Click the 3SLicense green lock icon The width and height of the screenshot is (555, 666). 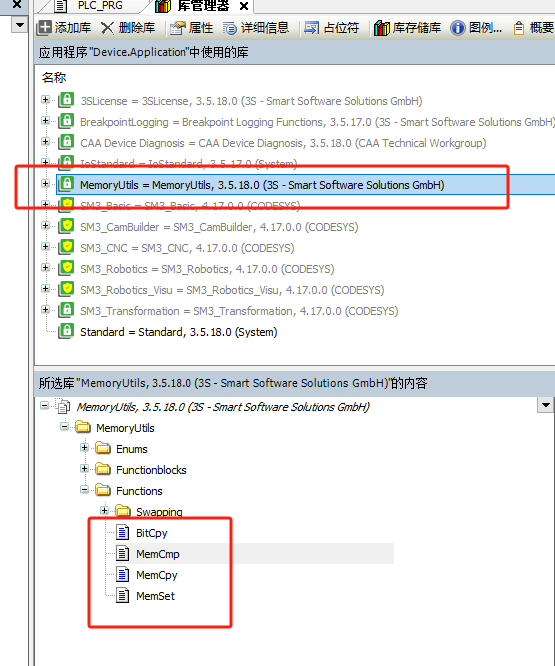pyautogui.click(x=66, y=100)
